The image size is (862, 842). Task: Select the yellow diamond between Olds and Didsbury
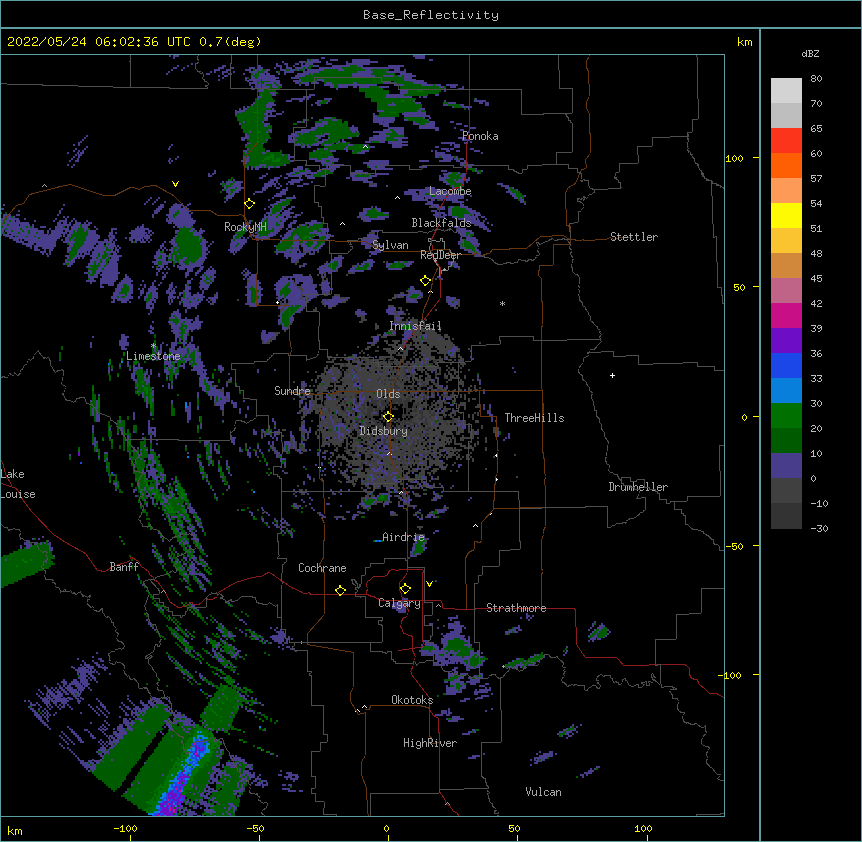(x=388, y=417)
